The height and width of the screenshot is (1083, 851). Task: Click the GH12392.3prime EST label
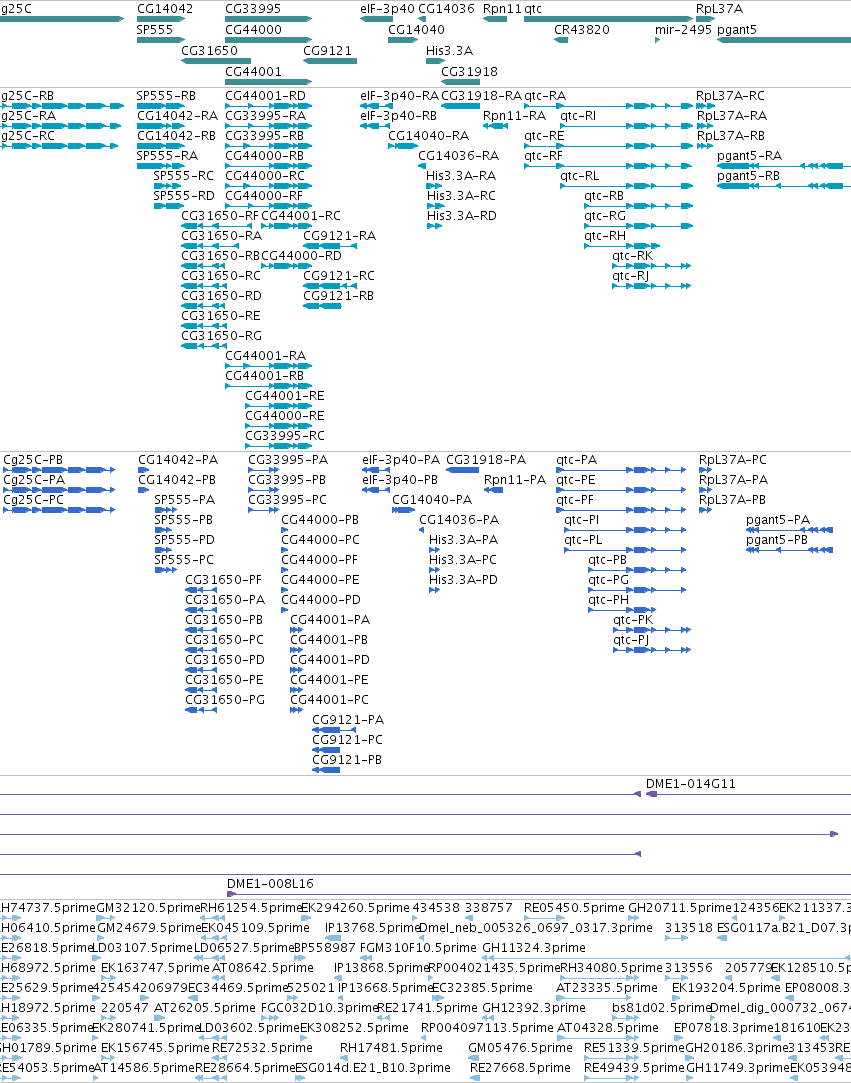point(534,1008)
